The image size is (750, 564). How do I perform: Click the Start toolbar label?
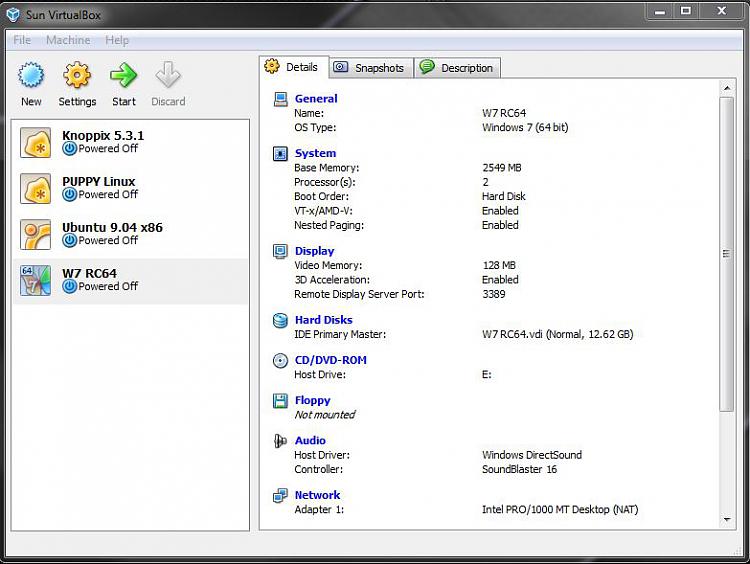(x=124, y=101)
